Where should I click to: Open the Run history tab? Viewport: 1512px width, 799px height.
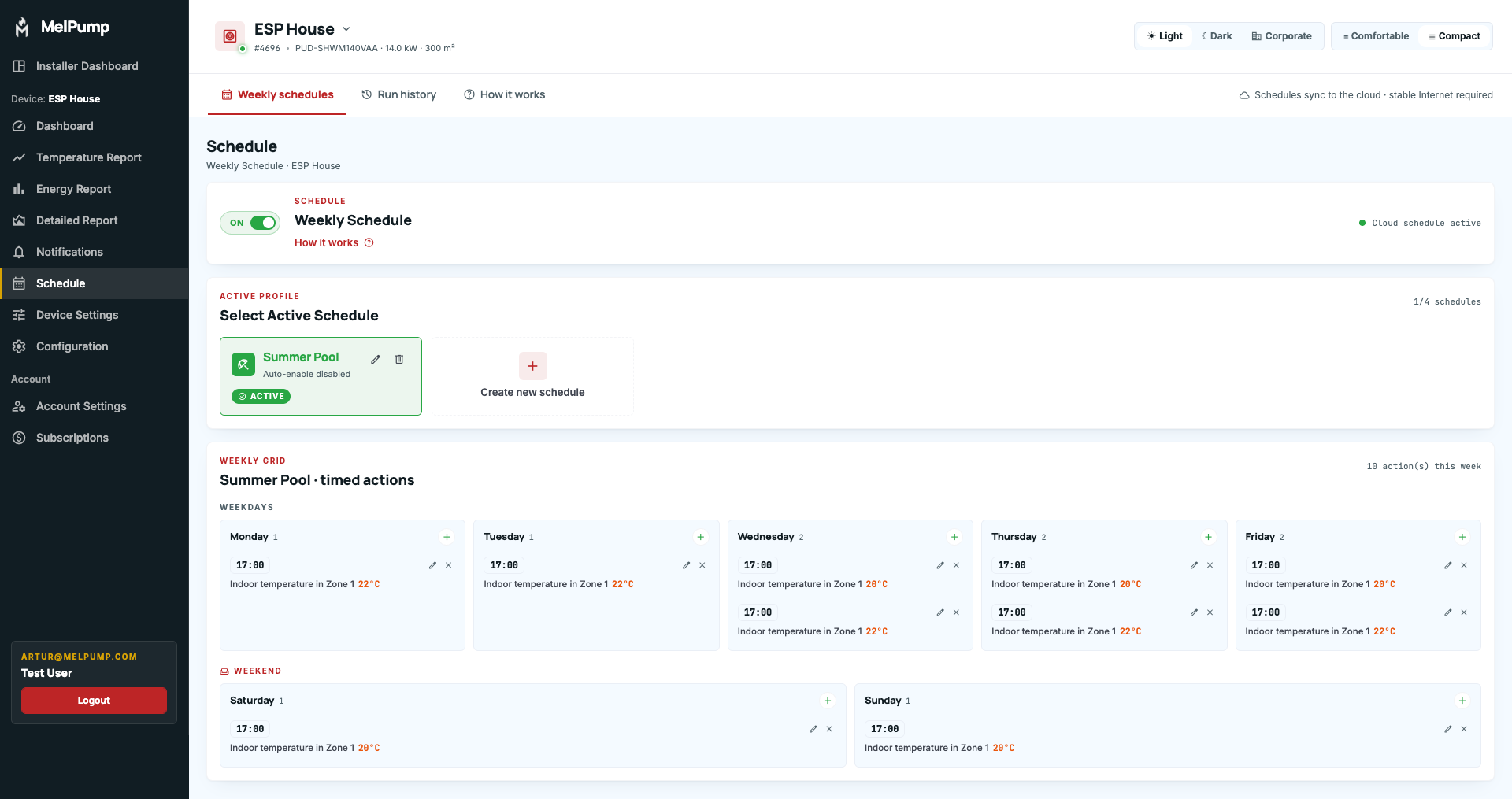point(398,94)
